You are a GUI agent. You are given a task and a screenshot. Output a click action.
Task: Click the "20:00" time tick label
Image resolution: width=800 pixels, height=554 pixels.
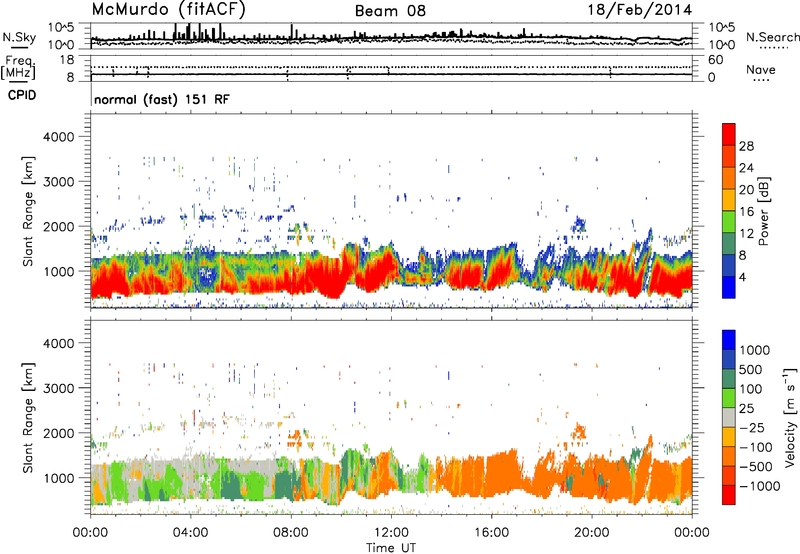tap(591, 533)
